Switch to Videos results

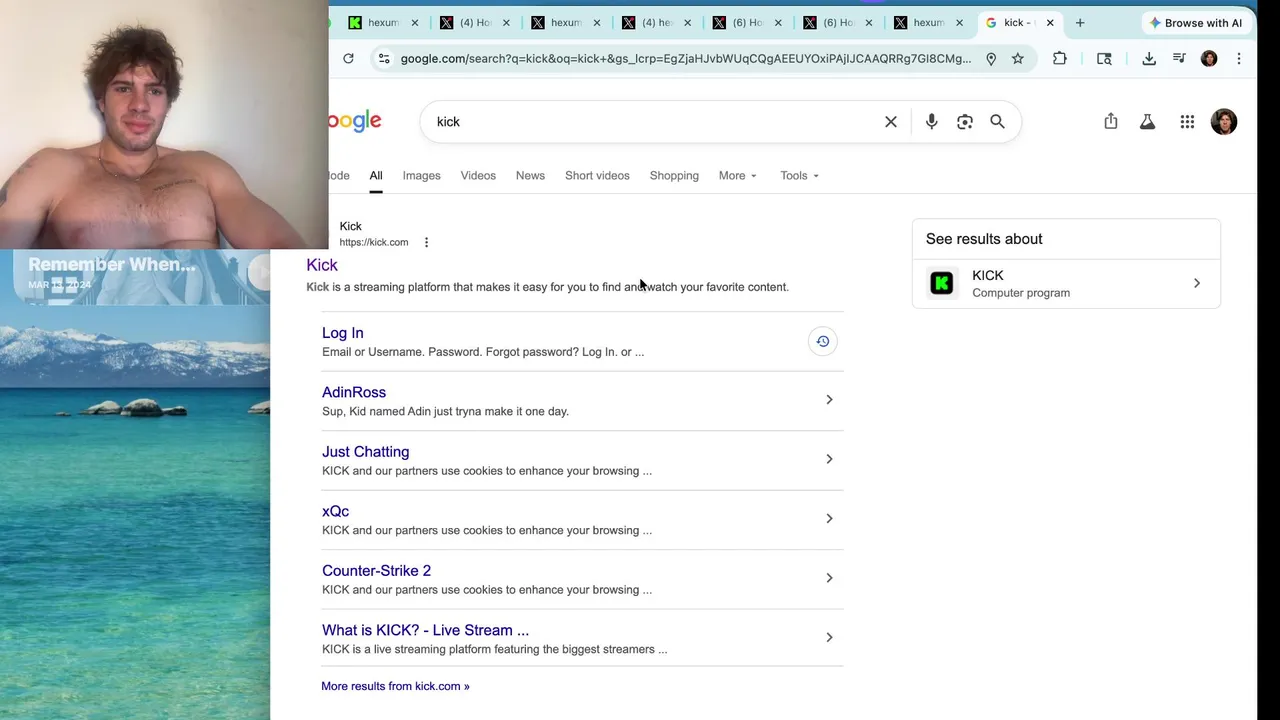click(x=478, y=176)
